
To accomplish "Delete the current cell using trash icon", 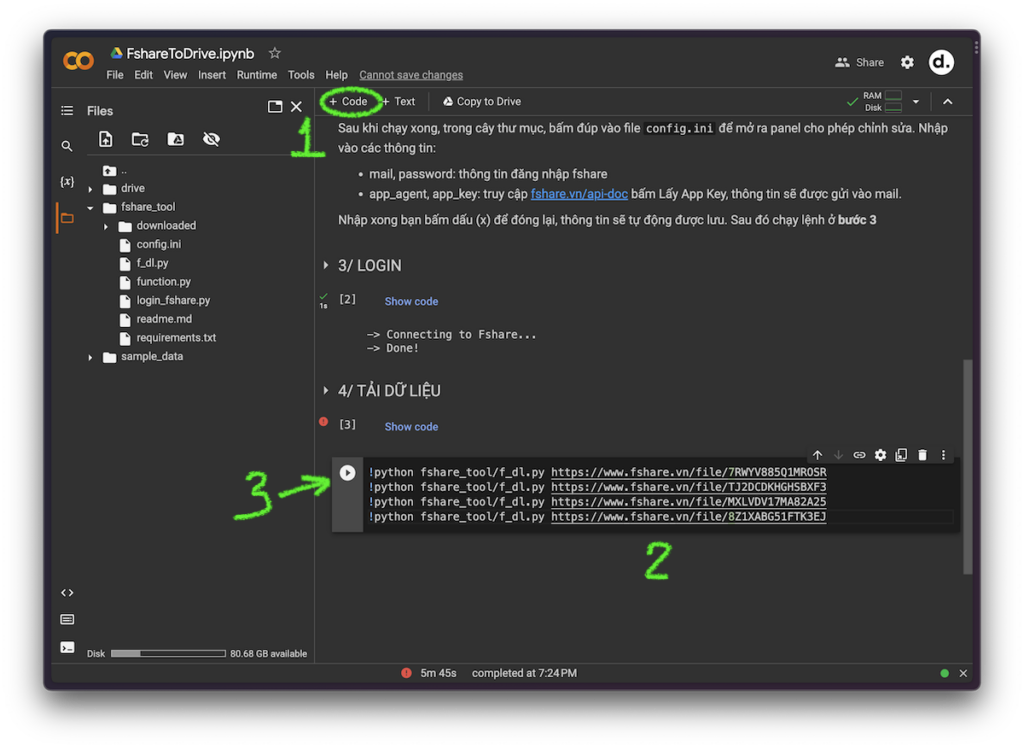I will pos(922,455).
